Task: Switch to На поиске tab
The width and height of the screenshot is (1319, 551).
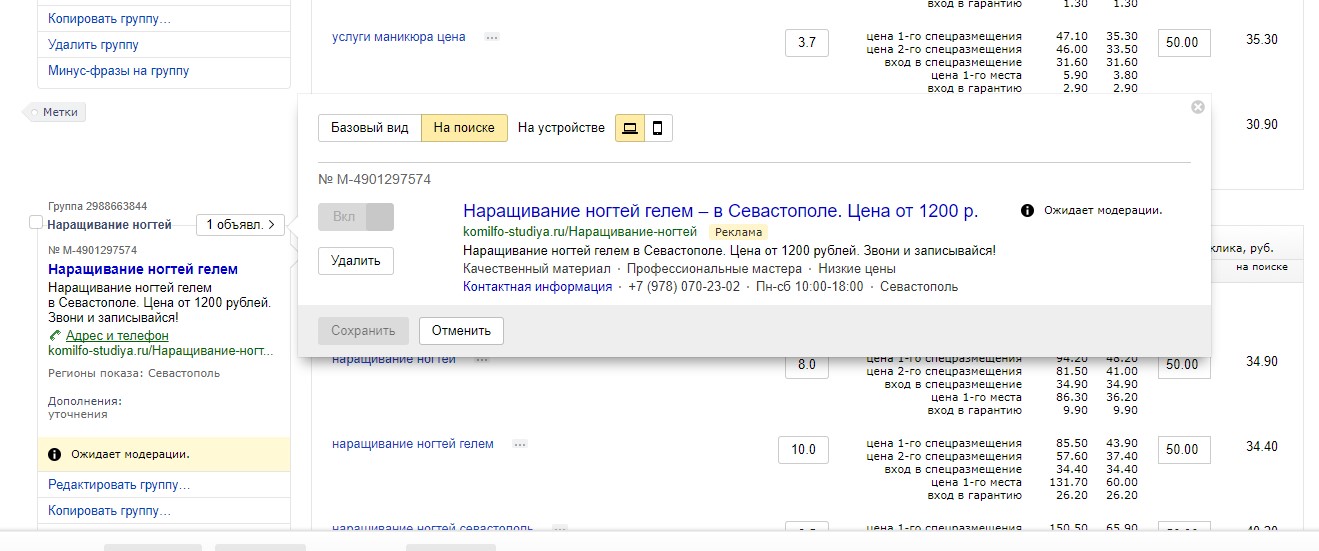Action: tap(464, 128)
